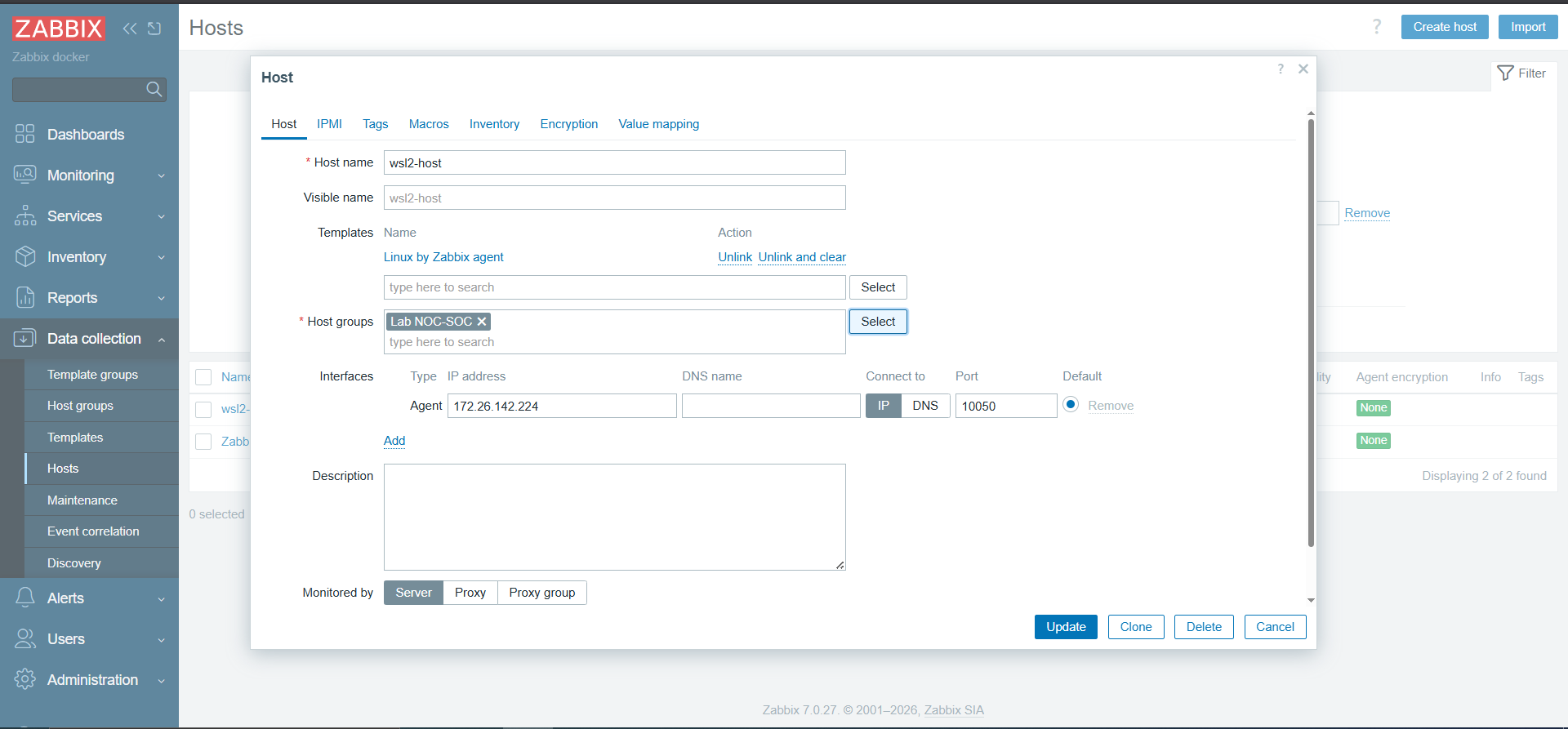The image size is (1568, 729).
Task: Remove Lab NOC-SOC host group tag
Action: click(x=482, y=322)
